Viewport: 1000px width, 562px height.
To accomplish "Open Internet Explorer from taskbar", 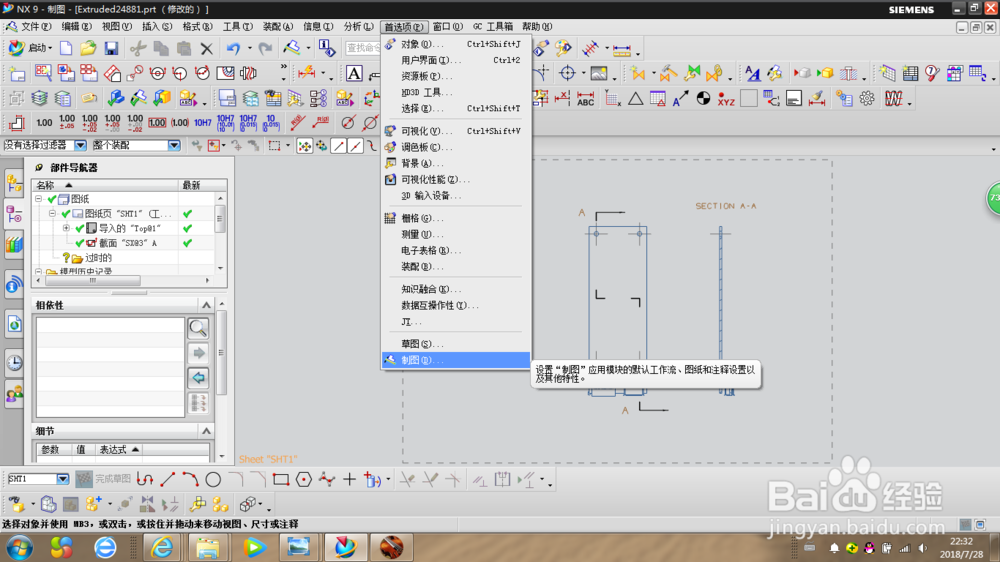I will (x=162, y=547).
